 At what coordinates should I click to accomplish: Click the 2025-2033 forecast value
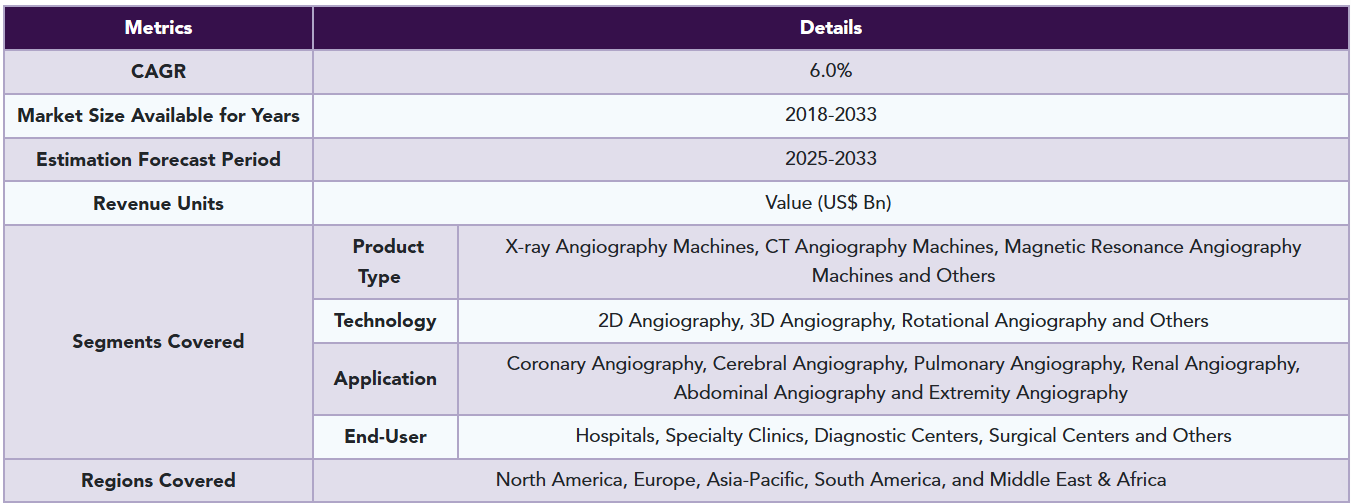(831, 160)
